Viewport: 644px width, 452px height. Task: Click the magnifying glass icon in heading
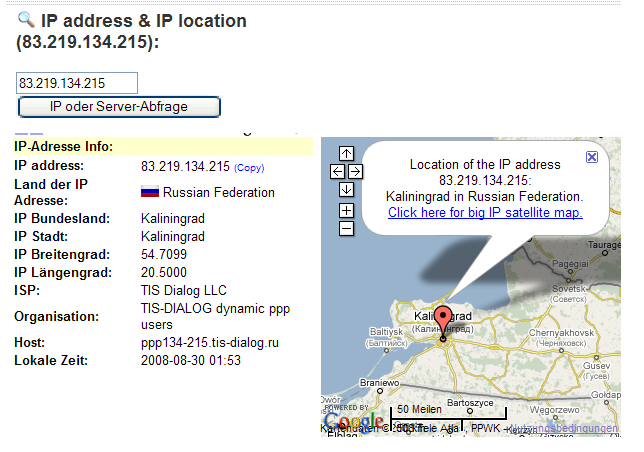[26, 20]
